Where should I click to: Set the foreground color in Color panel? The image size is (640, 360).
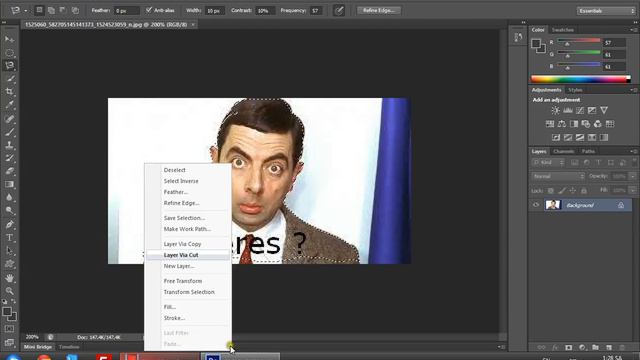536,43
